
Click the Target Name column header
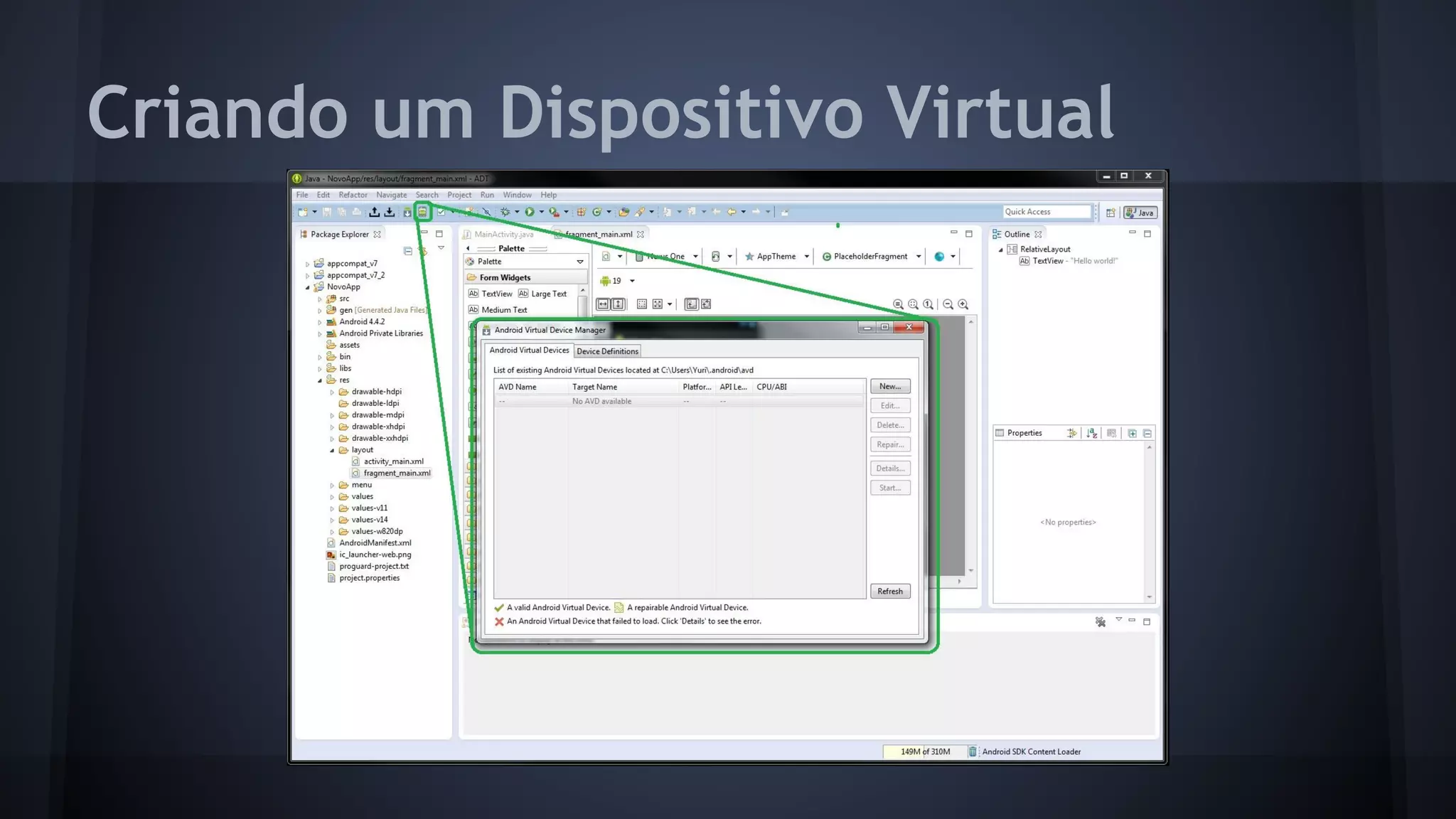pyautogui.click(x=623, y=387)
